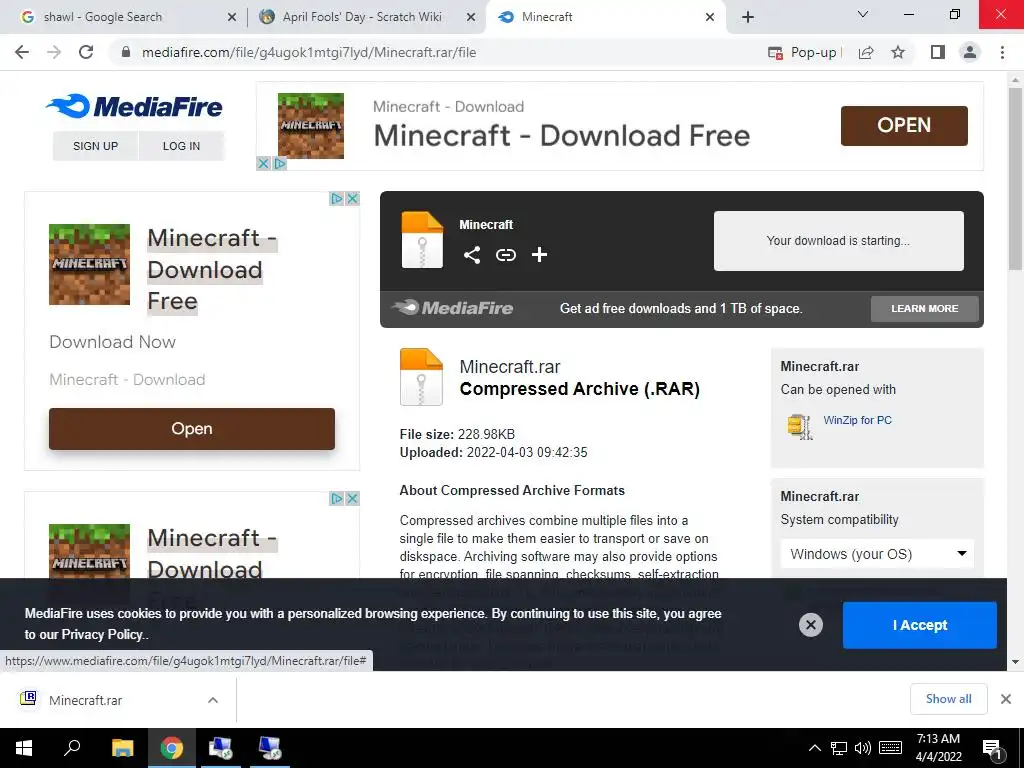Open the Chrome tab search chevron
The width and height of the screenshot is (1024, 768).
pyautogui.click(x=863, y=14)
